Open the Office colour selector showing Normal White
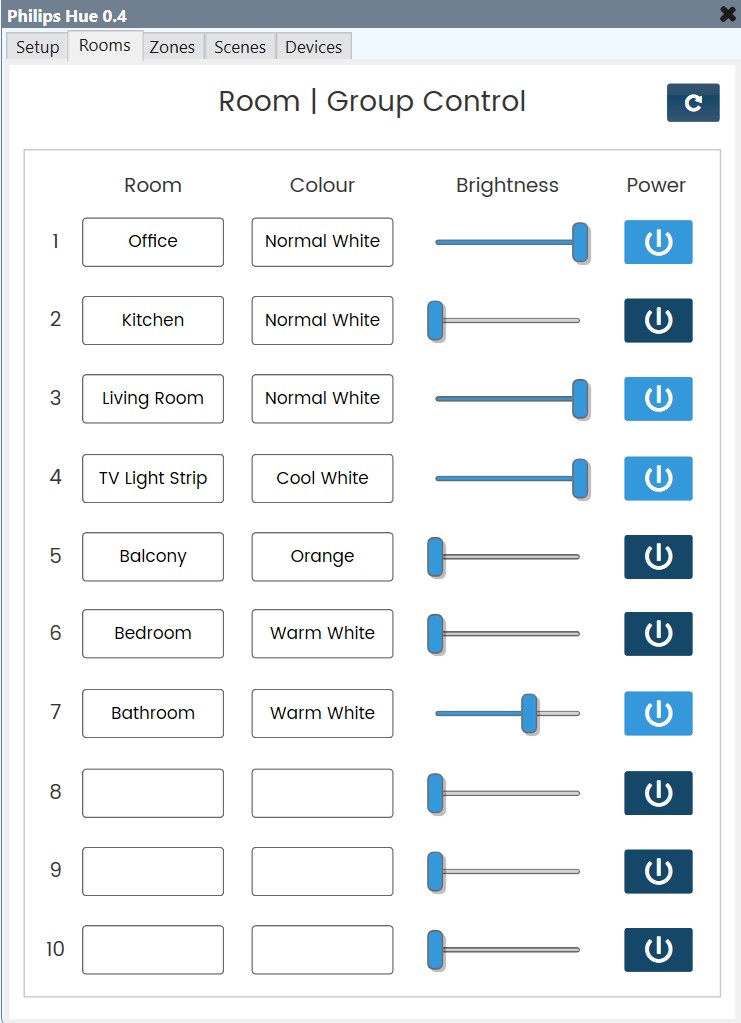The width and height of the screenshot is (741, 1023). click(x=322, y=241)
